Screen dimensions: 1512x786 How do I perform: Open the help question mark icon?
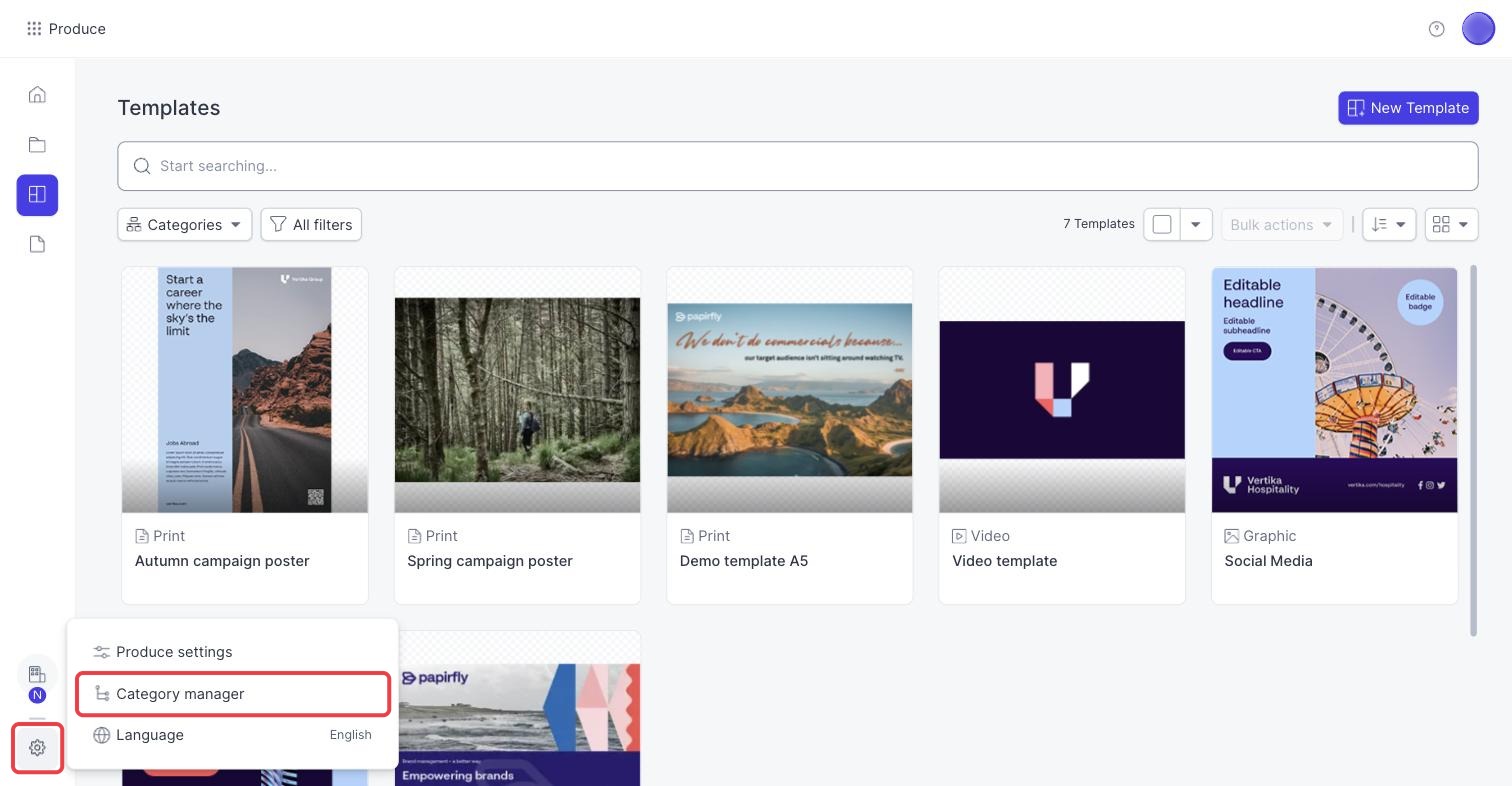pyautogui.click(x=1437, y=29)
